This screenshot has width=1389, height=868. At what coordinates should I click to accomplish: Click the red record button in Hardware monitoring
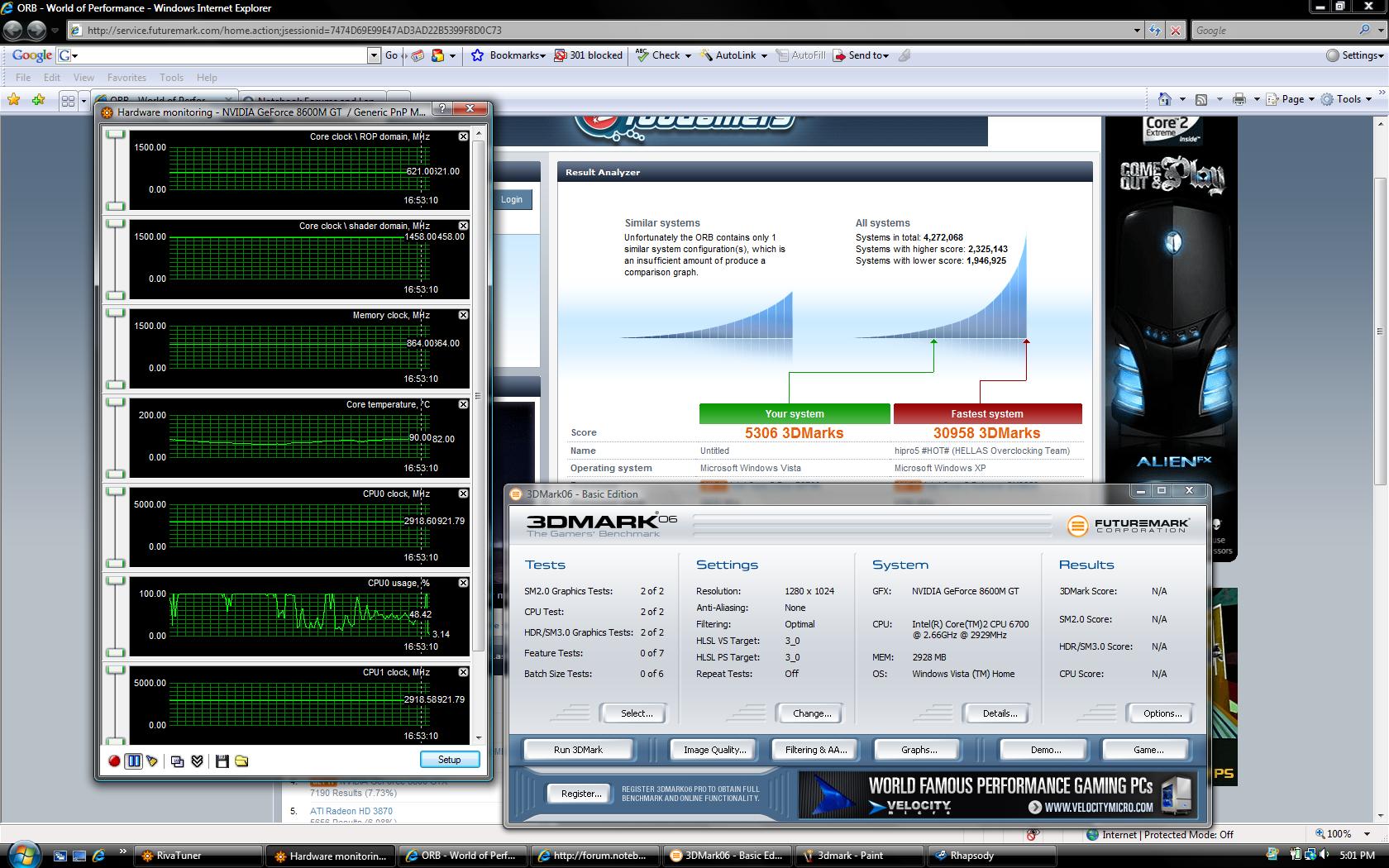(x=114, y=761)
